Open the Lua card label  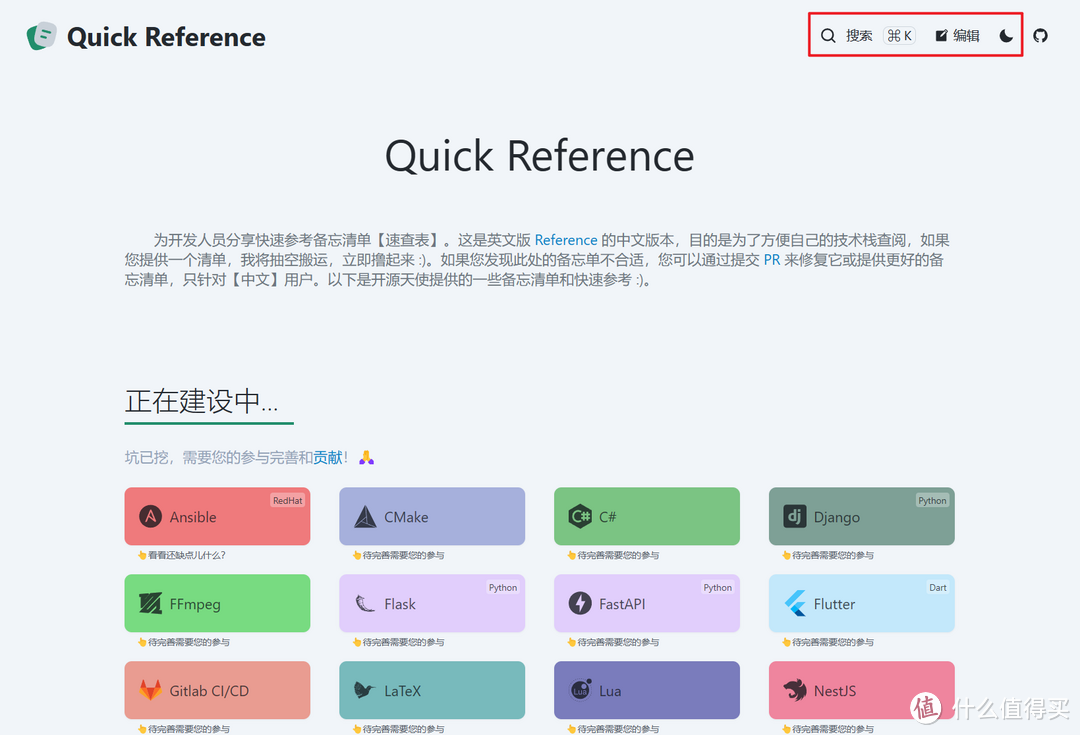click(x=610, y=691)
